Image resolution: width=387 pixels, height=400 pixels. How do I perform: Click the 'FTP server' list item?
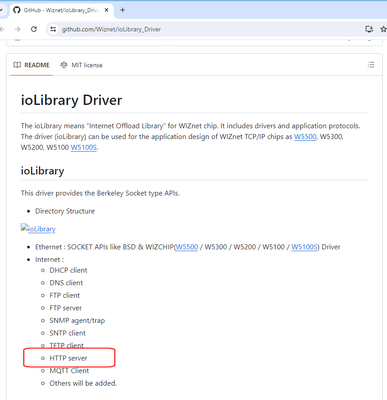66,308
